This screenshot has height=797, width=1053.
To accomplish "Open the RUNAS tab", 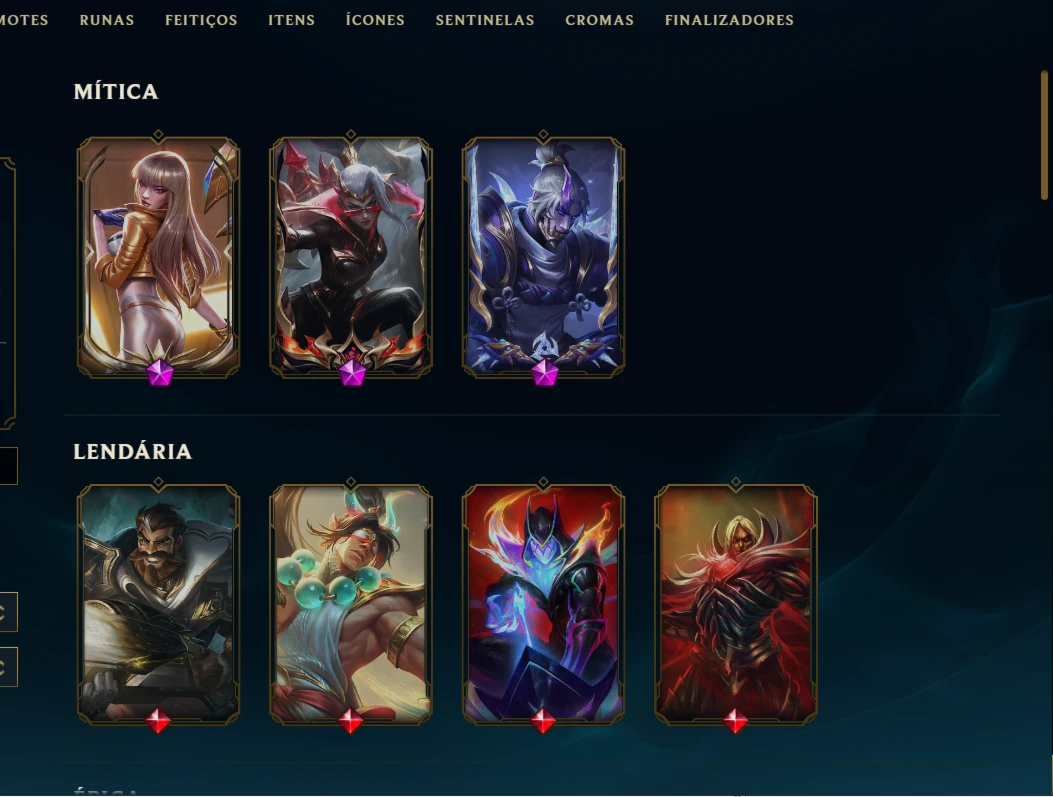I will (107, 20).
